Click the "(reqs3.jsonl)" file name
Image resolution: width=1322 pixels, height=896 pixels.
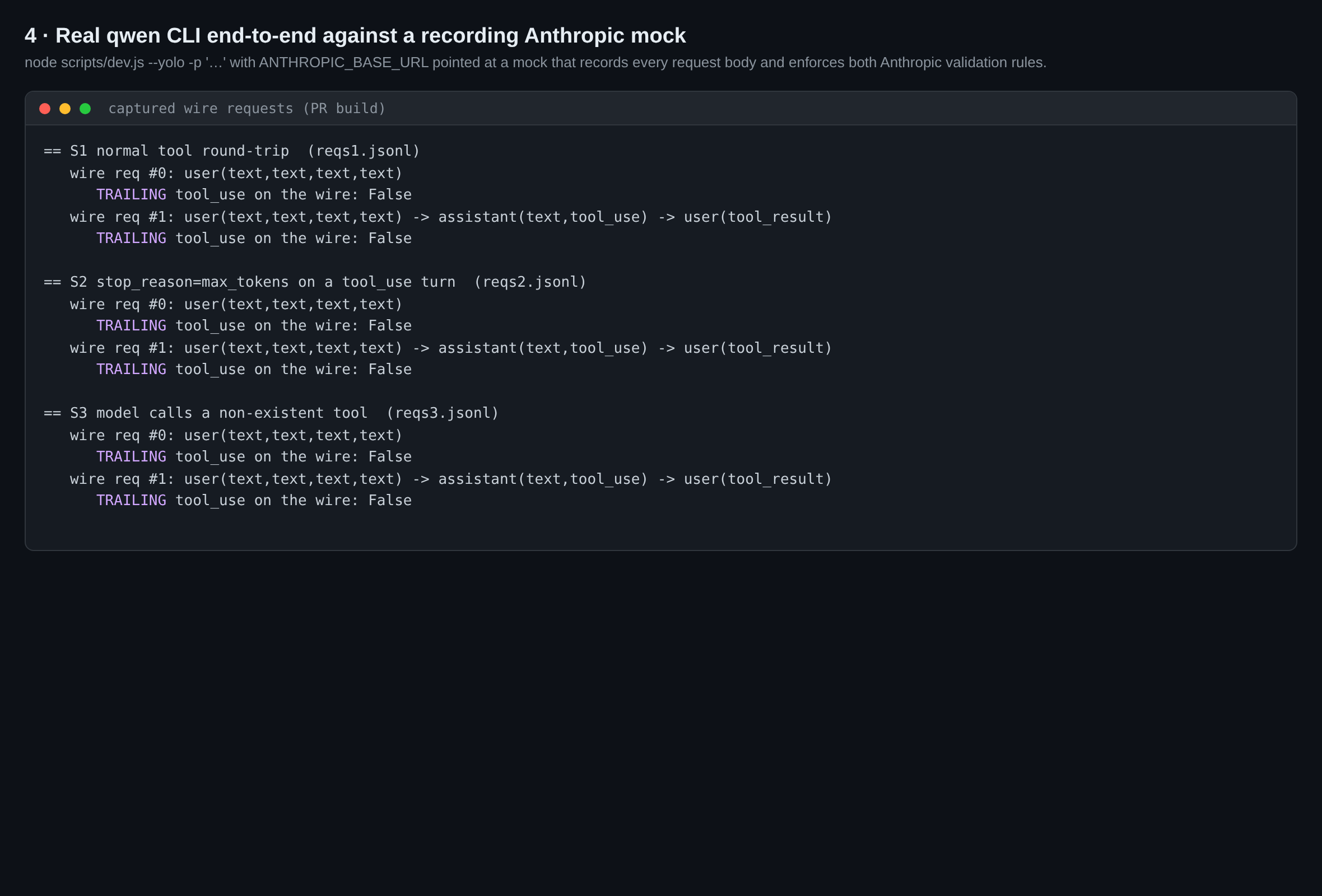pos(443,413)
